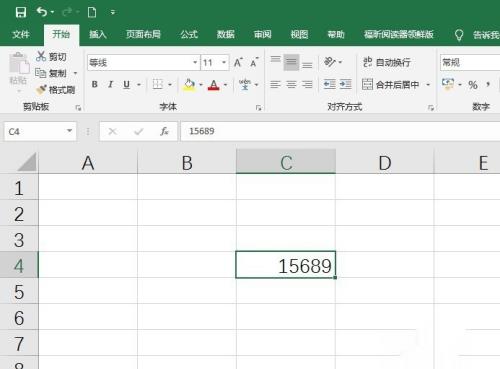
Task: Expand the fill color palette arrow
Action: (x=201, y=85)
